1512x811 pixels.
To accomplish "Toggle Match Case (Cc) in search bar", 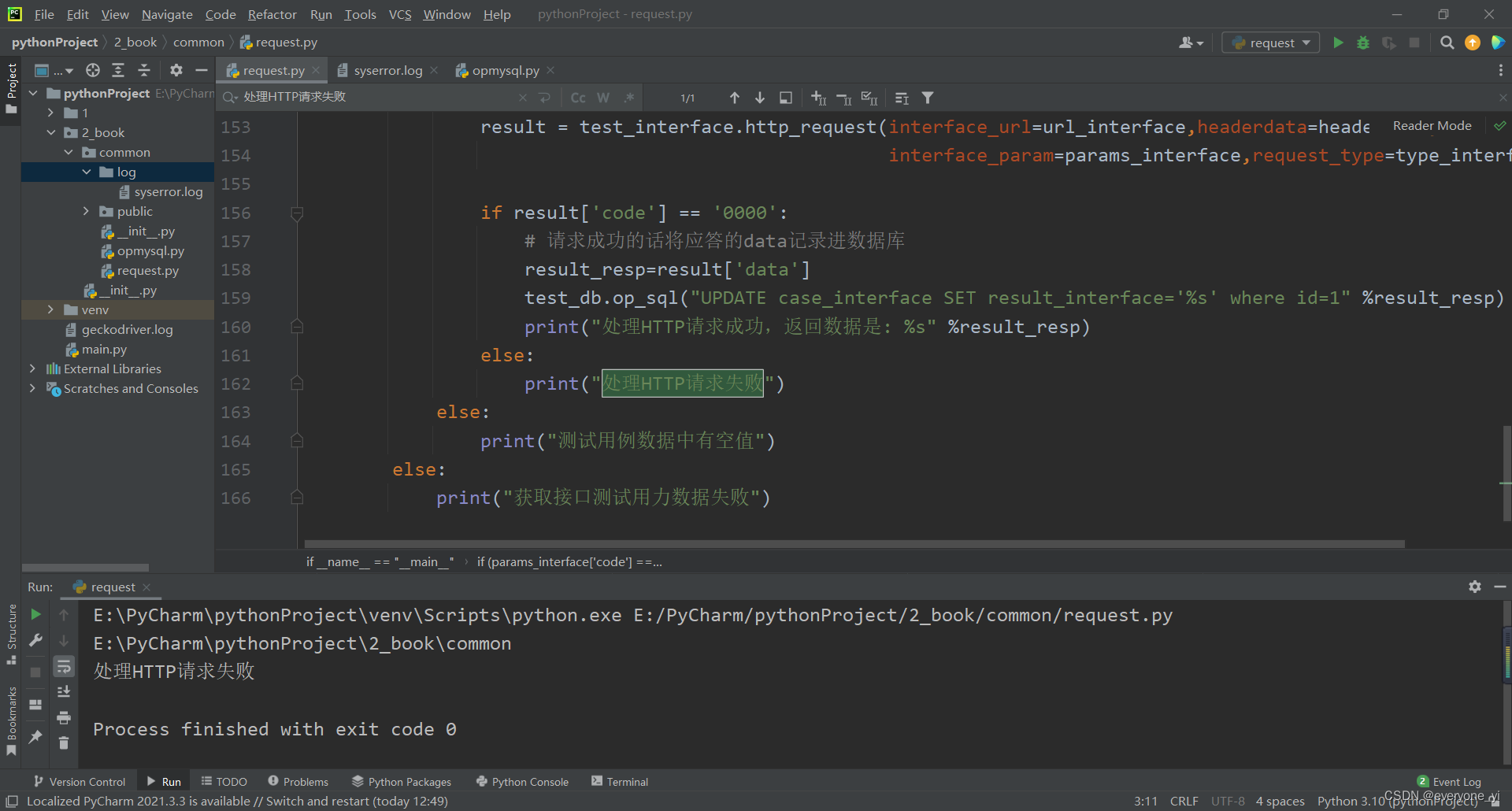I will 578,98.
